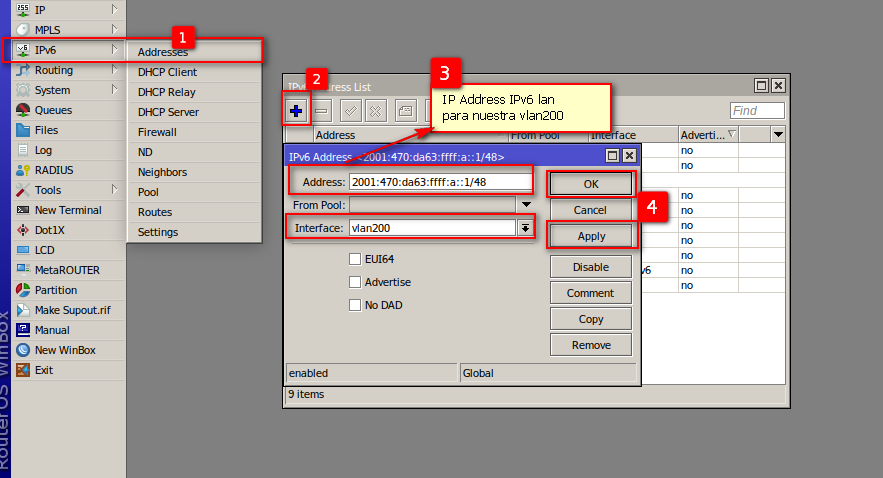Viewport: 883px width, 478px height.
Task: Click the comment icon in address list toolbar
Action: (405, 110)
